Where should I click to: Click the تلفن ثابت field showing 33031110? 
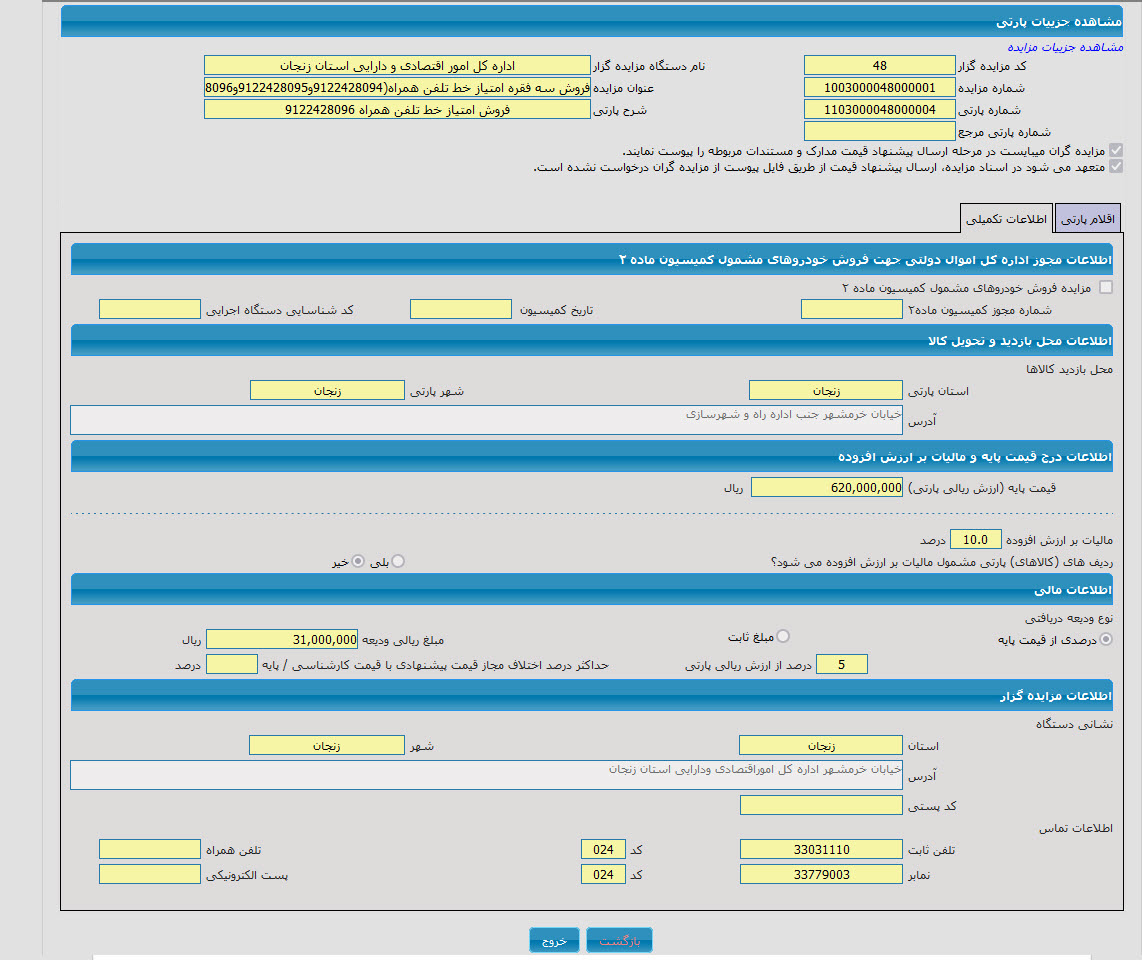(820, 849)
